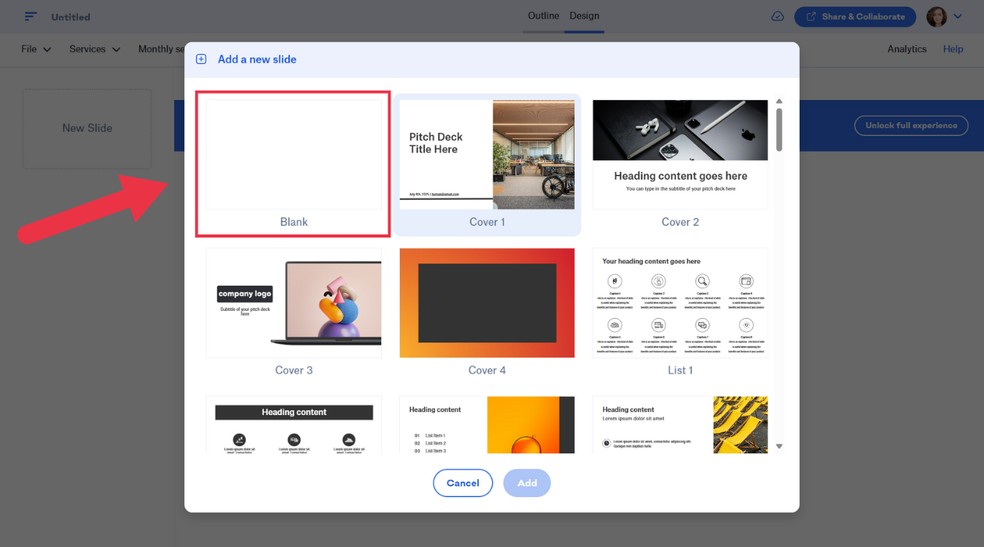Click the Untitled document title

pos(70,17)
